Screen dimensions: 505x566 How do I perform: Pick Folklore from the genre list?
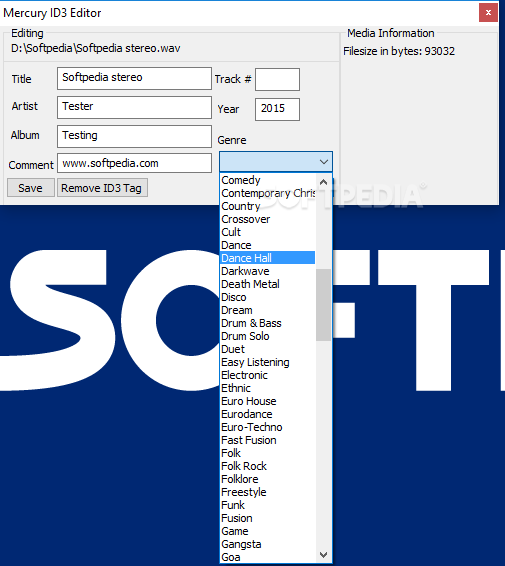(268, 479)
